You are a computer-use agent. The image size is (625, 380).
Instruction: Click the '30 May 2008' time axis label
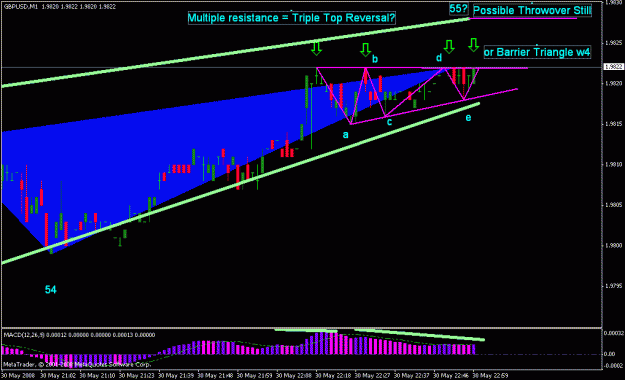[18, 376]
